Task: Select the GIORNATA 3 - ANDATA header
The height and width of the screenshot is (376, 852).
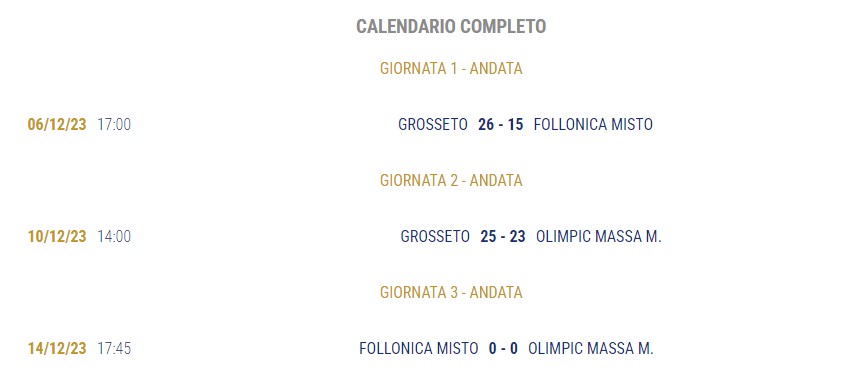Action: pyautogui.click(x=451, y=292)
